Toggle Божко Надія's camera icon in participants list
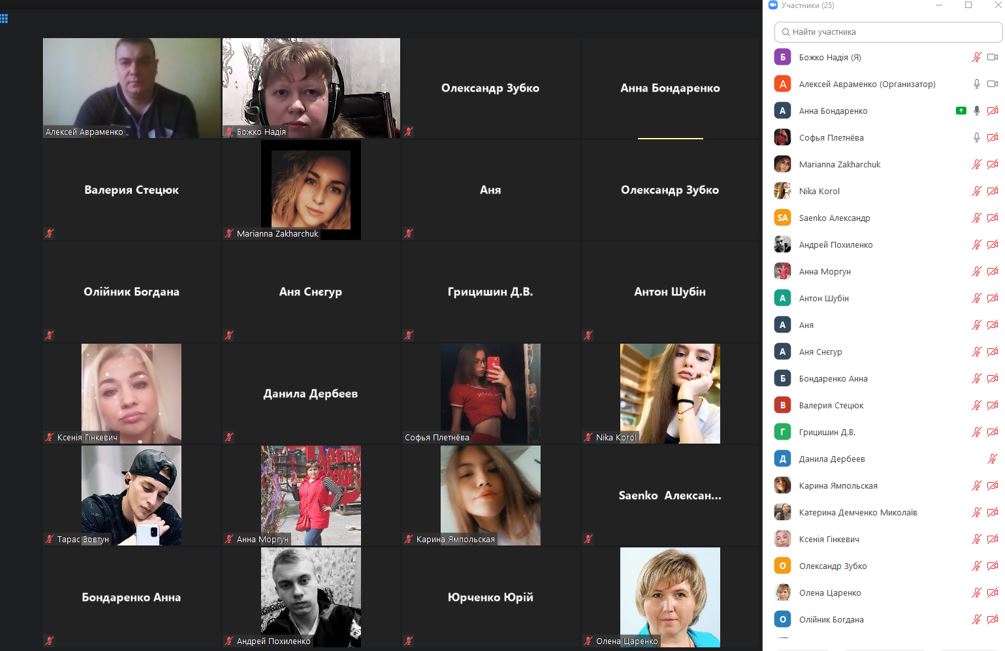The width and height of the screenshot is (1005, 651). point(993,57)
